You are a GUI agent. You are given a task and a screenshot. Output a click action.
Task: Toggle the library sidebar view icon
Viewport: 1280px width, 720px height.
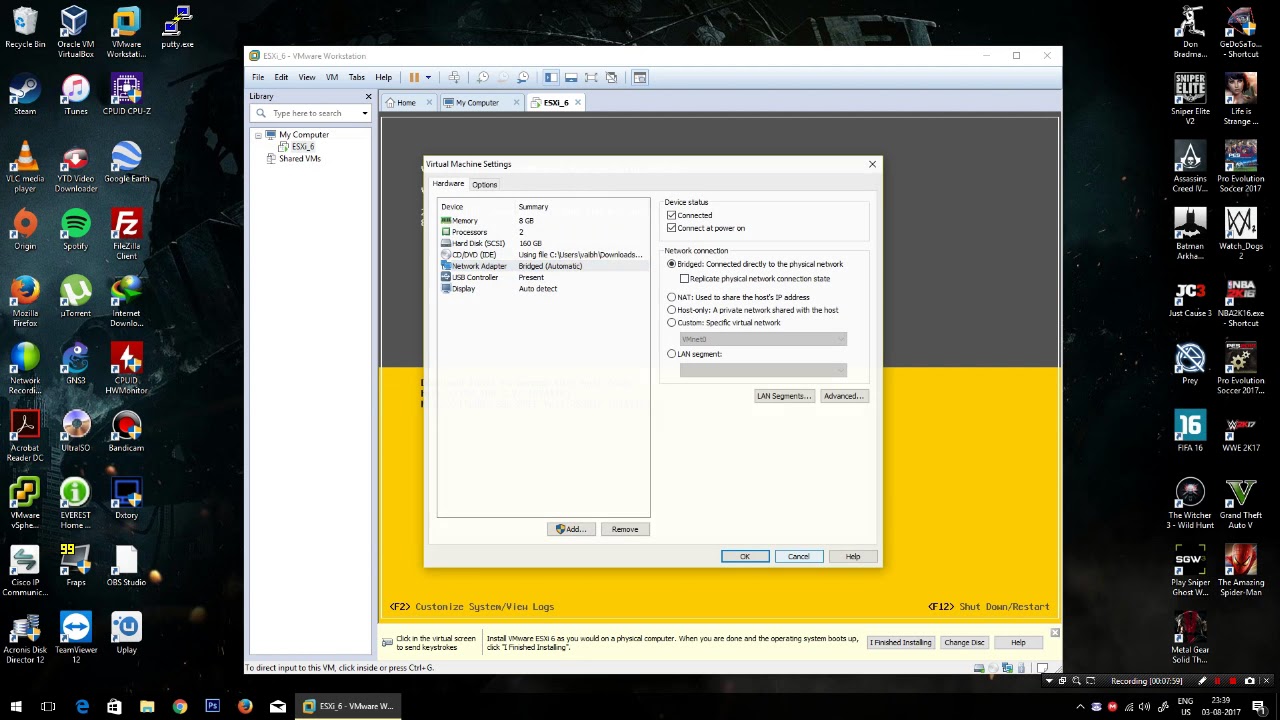click(x=551, y=77)
